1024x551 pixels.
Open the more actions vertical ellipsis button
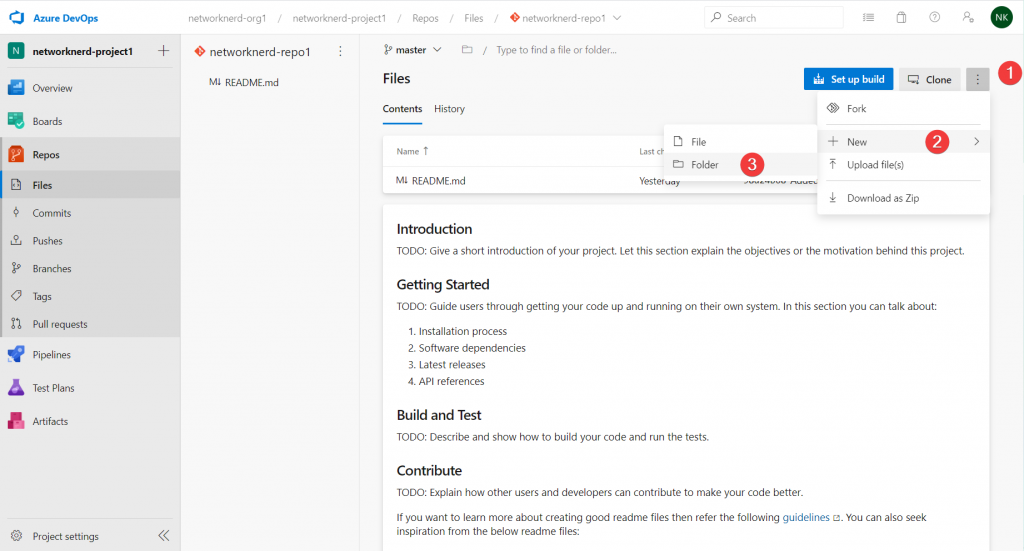[x=978, y=79]
